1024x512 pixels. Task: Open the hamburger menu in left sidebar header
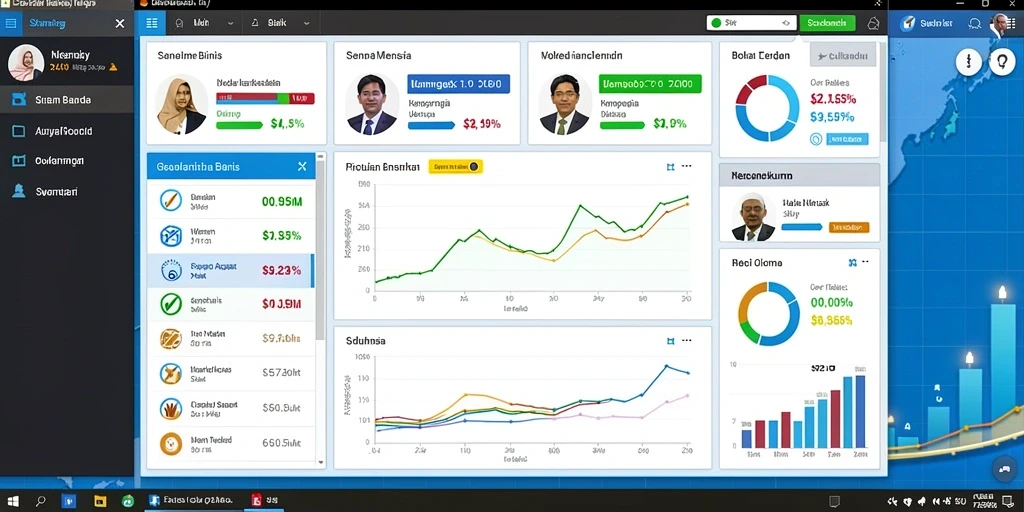(10, 24)
